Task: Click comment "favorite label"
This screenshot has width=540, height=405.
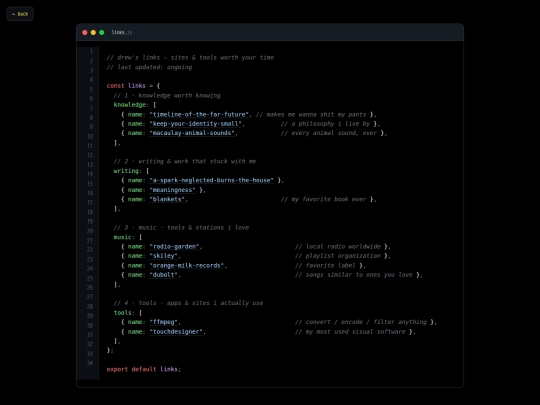Action: tap(325, 266)
